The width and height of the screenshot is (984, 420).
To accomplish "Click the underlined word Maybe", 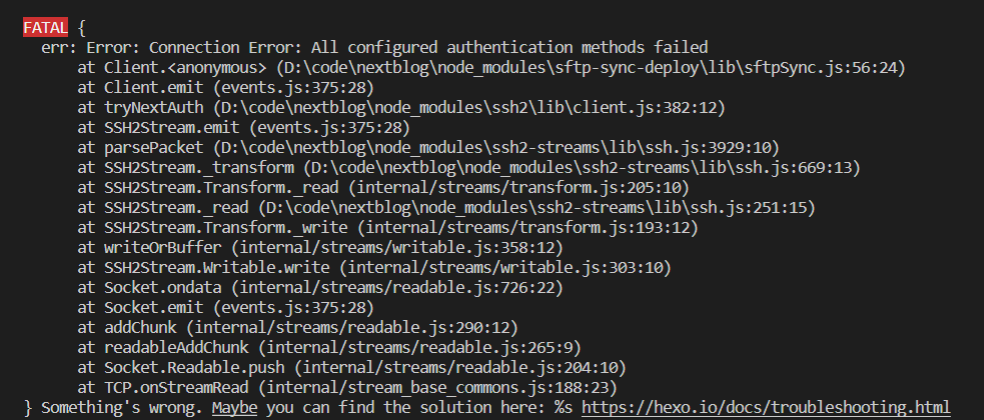I will pos(235,407).
